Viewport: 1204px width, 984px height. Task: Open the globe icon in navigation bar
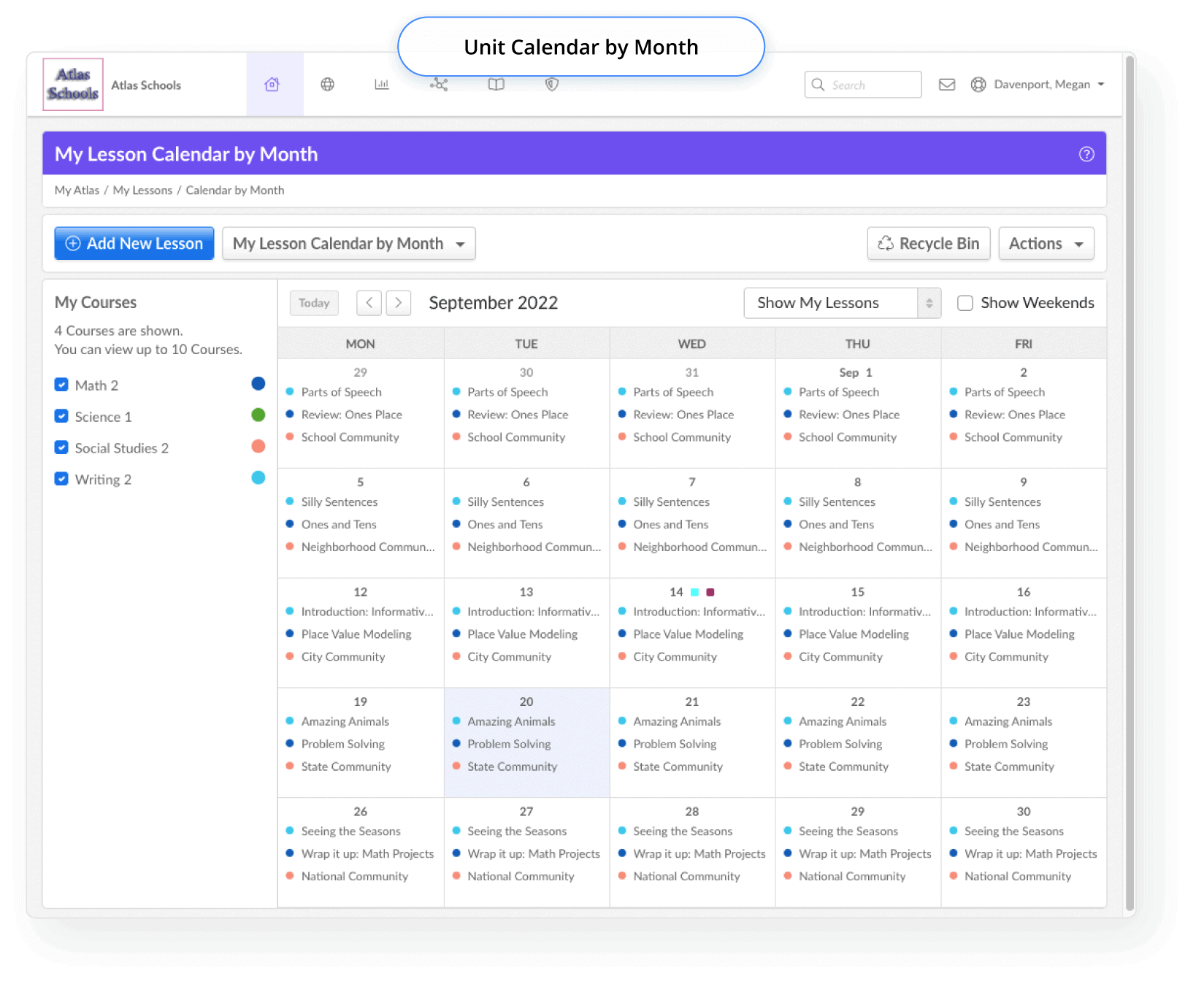(x=328, y=85)
